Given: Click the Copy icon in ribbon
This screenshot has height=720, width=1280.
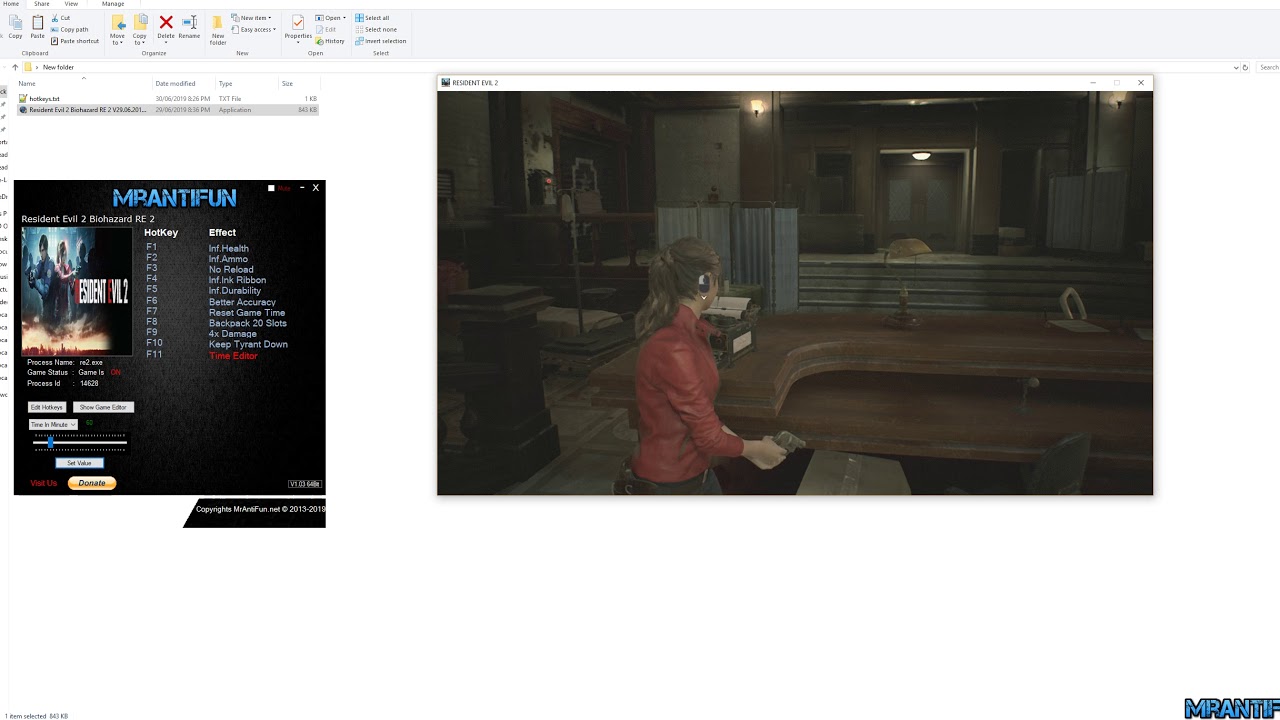Looking at the screenshot, I should point(15,23).
